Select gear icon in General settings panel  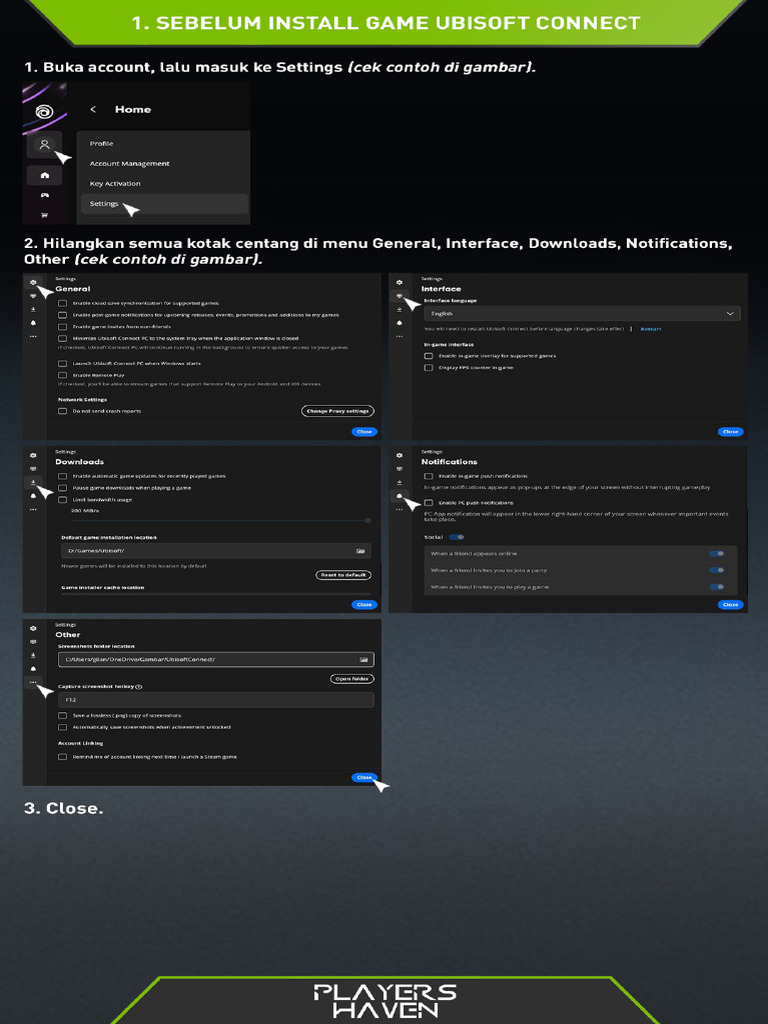(33, 282)
